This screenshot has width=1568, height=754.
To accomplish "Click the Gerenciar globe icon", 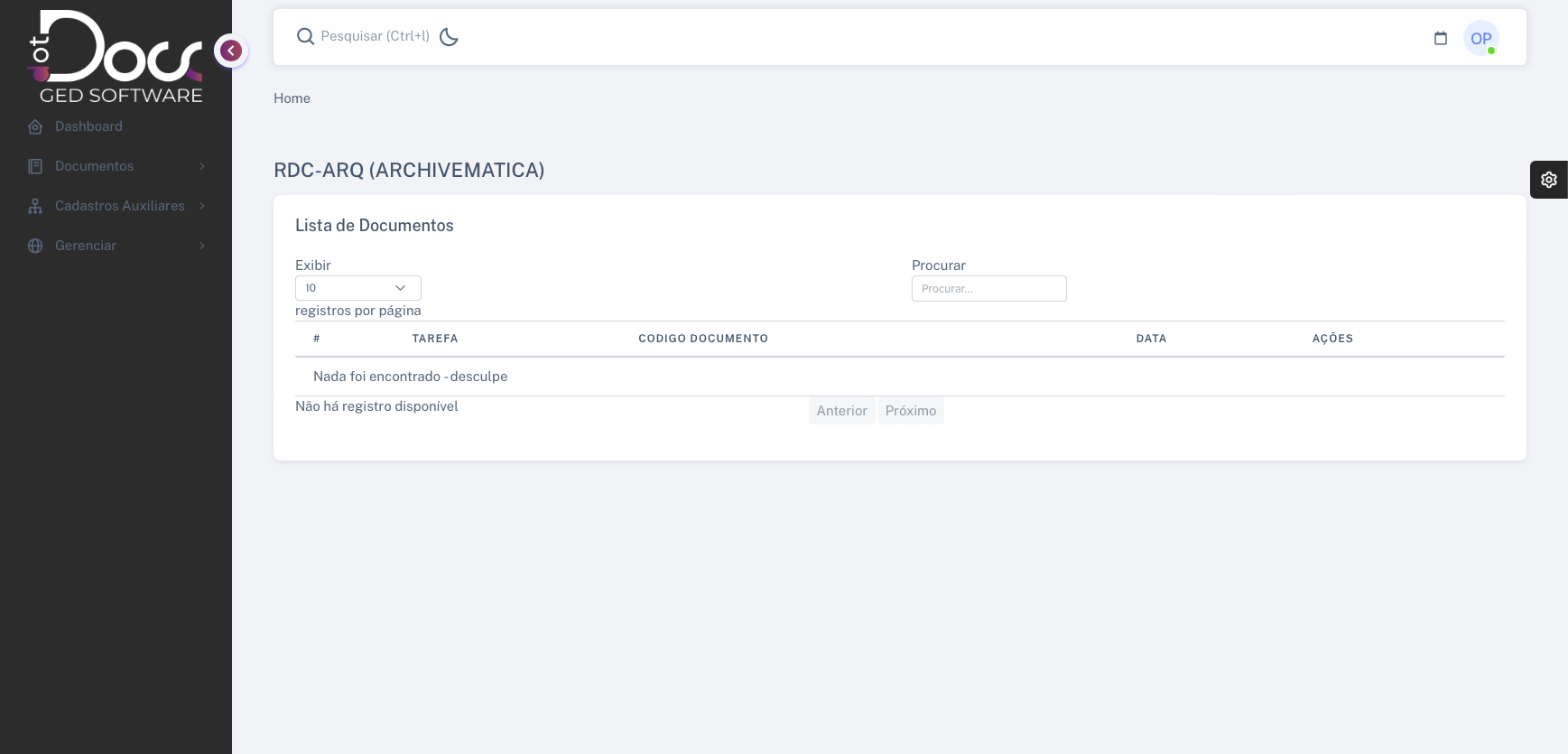I will [x=35, y=246].
